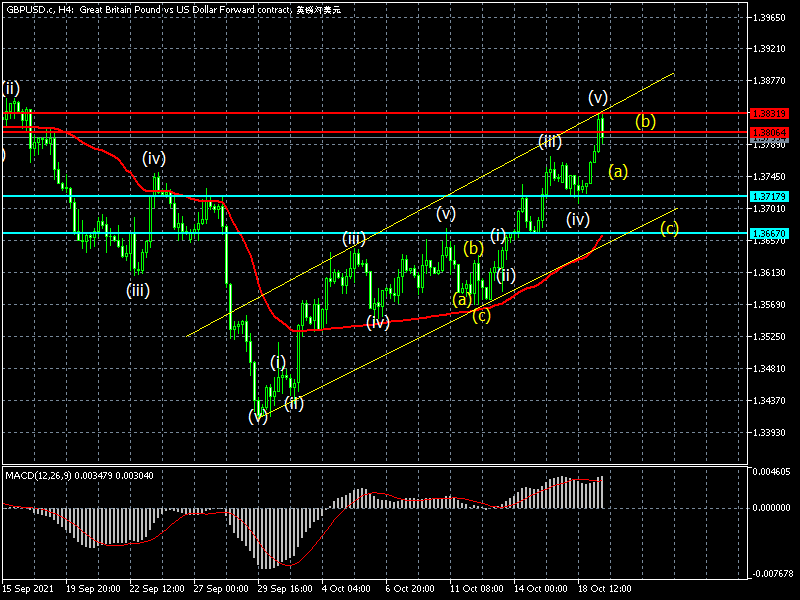The height and width of the screenshot is (600, 800).
Task: Click the 1.37450 price axis label
Action: [x=769, y=177]
